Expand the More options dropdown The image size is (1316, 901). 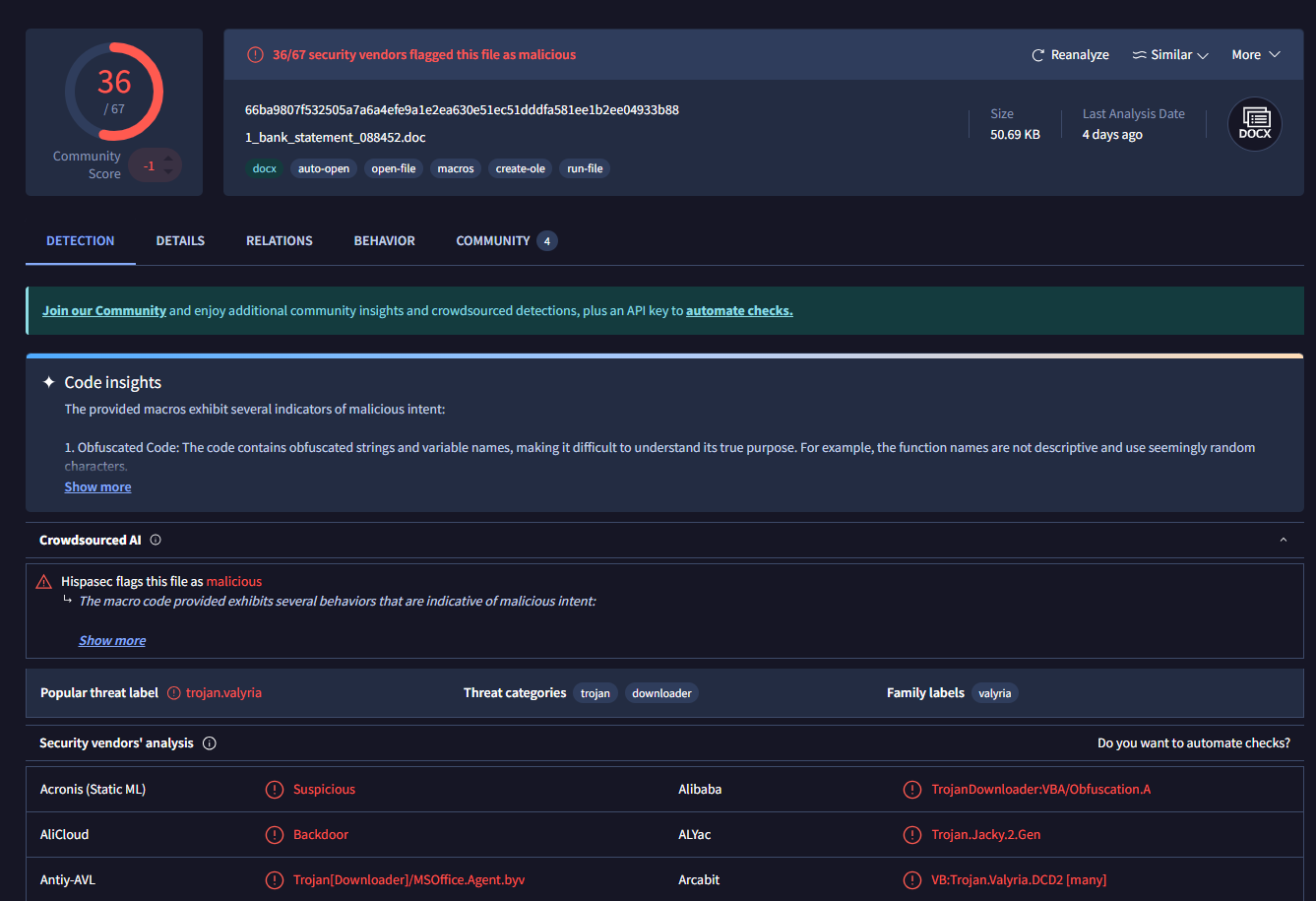(x=1255, y=55)
